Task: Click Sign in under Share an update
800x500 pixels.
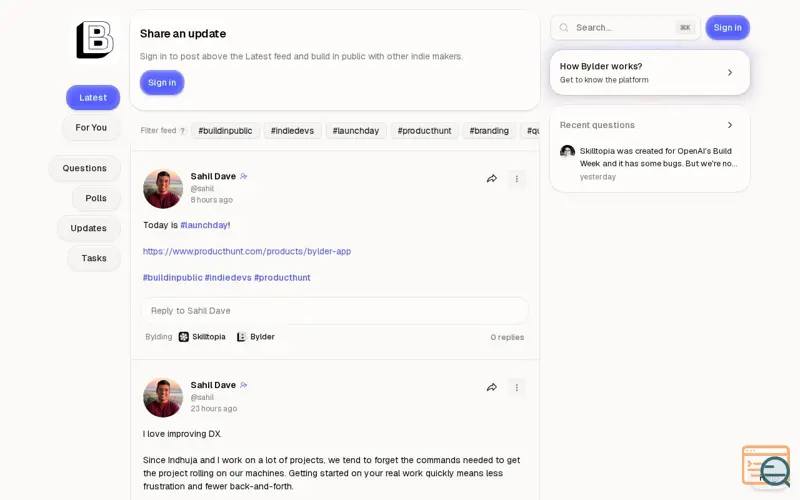Action: tap(162, 83)
